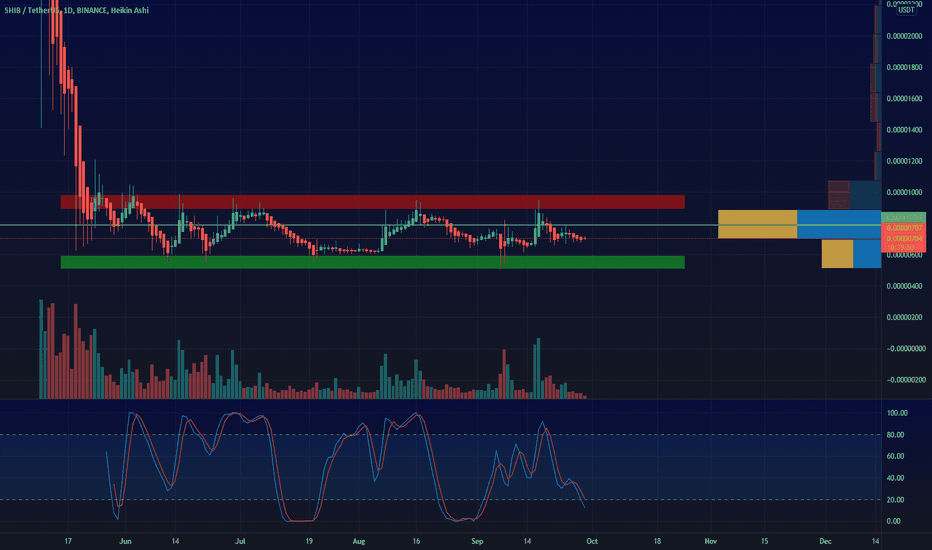
Task: Select the small blue box below price line
Action: pos(867,253)
